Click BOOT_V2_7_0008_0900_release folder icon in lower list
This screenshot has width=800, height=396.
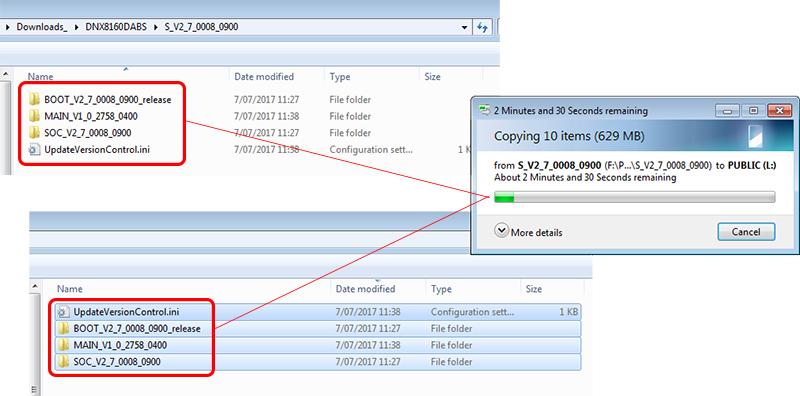(63, 329)
